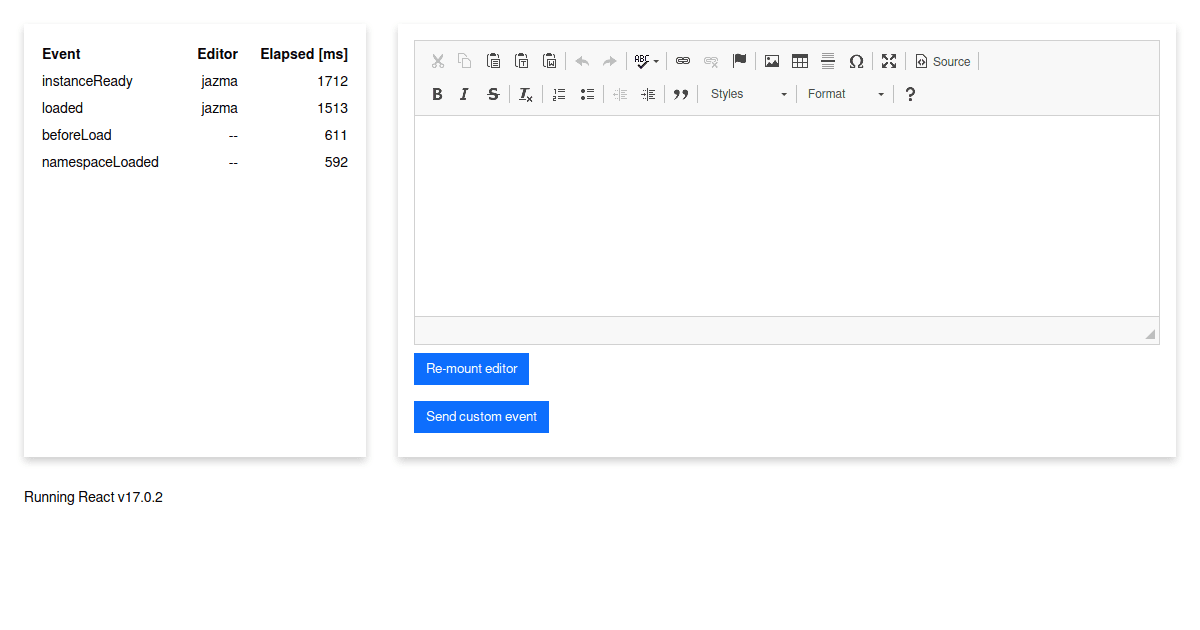Click the editor help question mark
The image size is (1200, 630).
coord(909,93)
